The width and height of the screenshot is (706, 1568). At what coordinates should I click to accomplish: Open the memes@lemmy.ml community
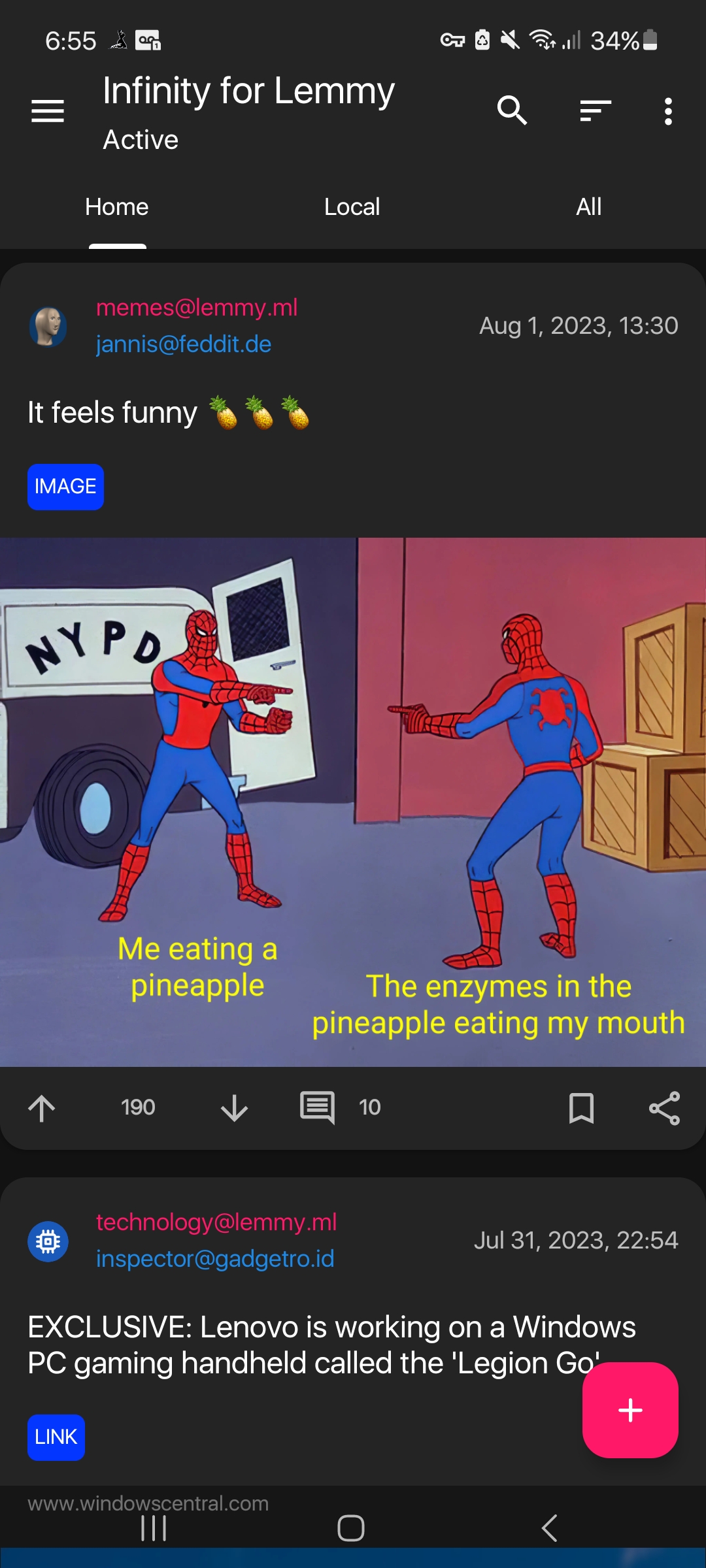197,307
